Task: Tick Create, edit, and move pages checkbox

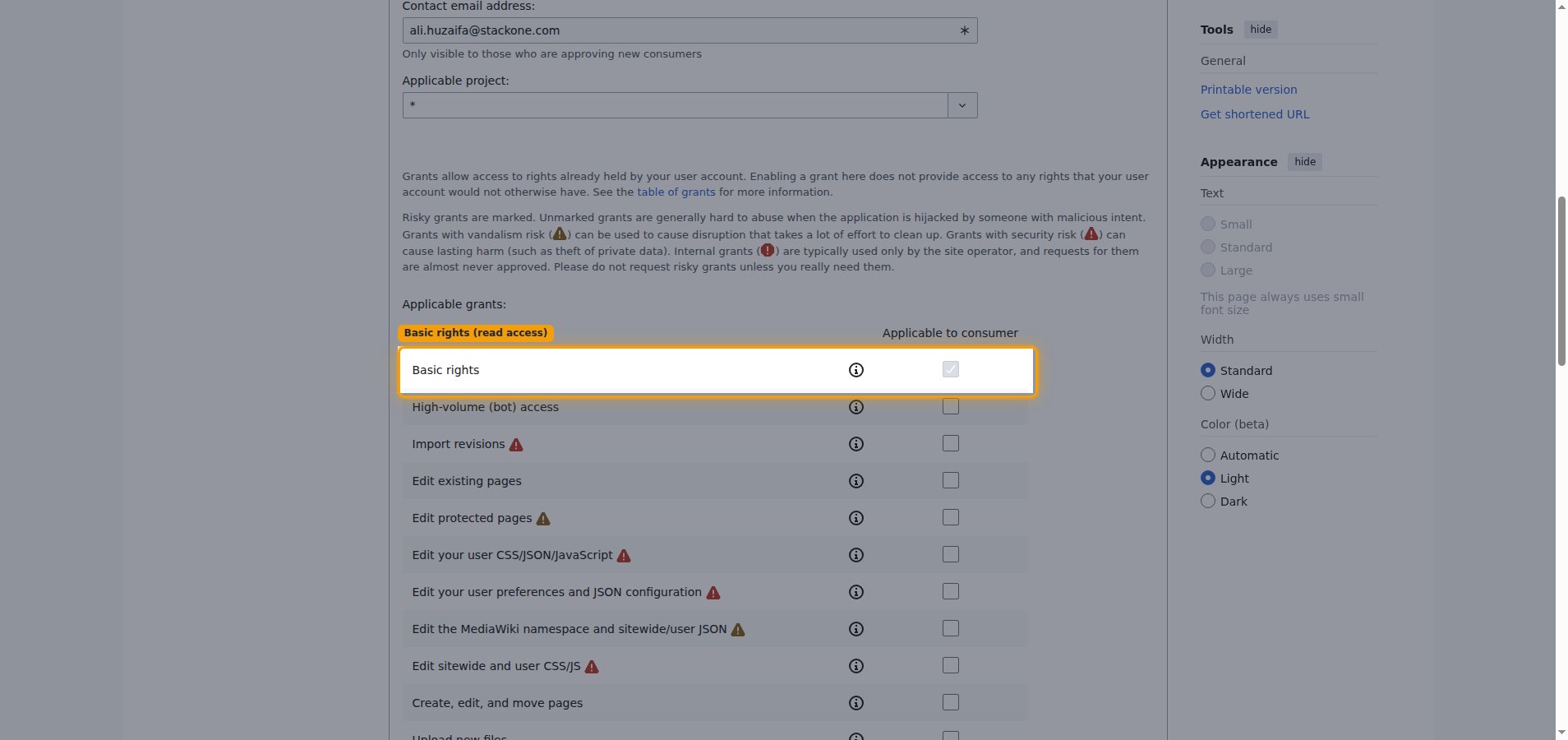Action: pyautogui.click(x=951, y=702)
